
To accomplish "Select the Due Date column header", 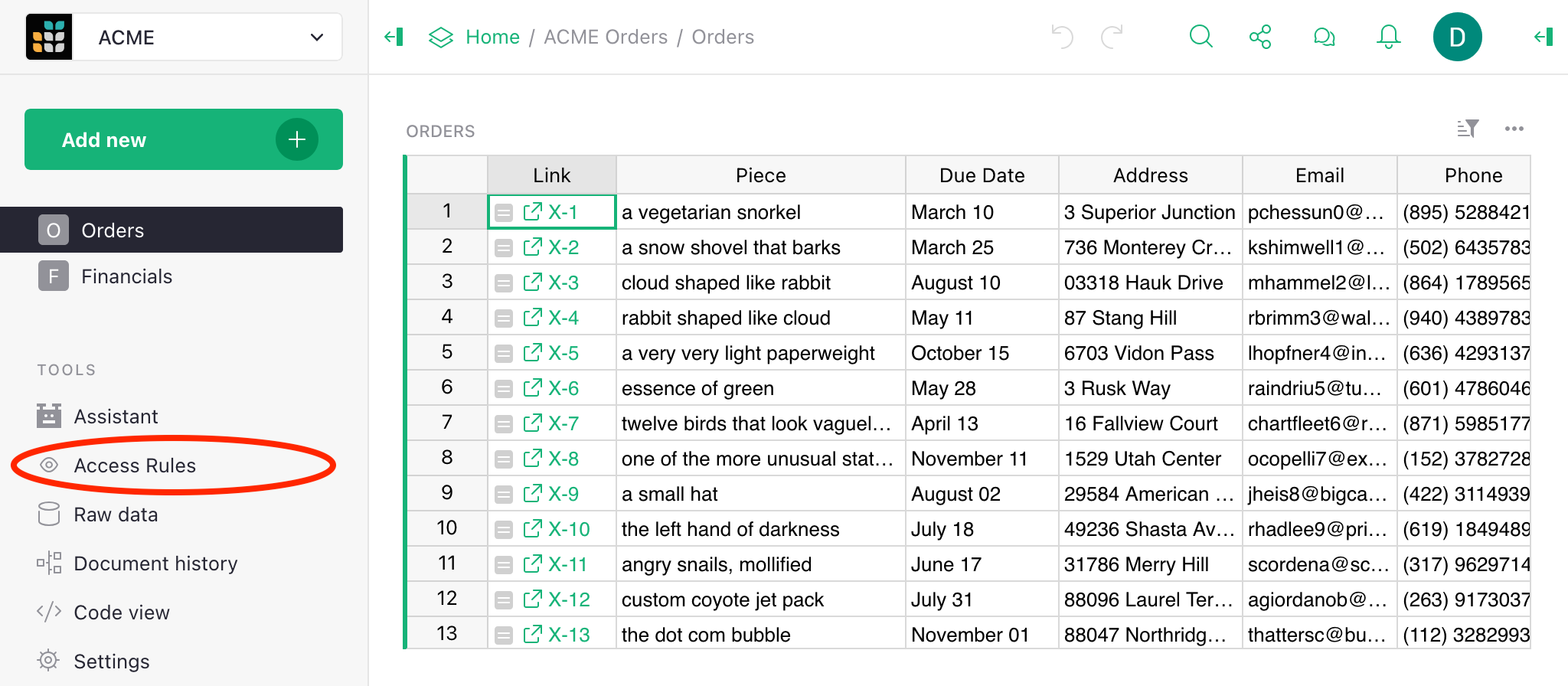I will pyautogui.click(x=982, y=175).
